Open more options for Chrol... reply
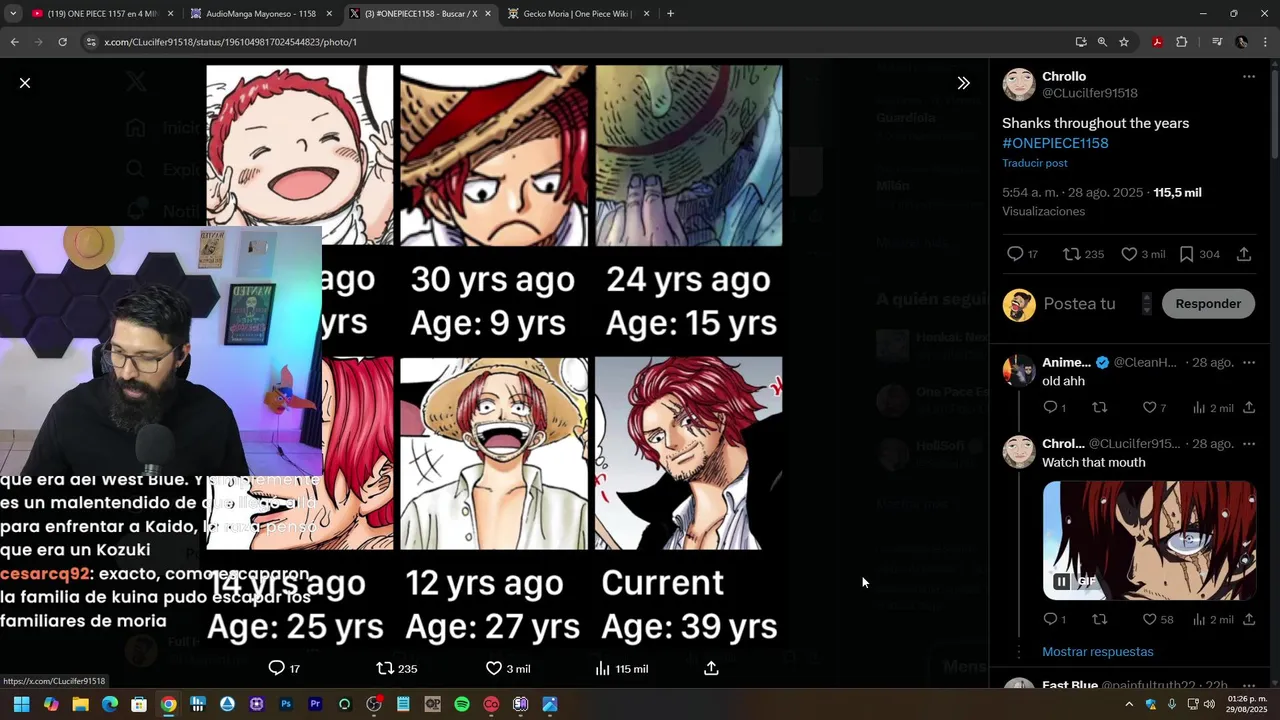The width and height of the screenshot is (1280, 720). pos(1248,443)
